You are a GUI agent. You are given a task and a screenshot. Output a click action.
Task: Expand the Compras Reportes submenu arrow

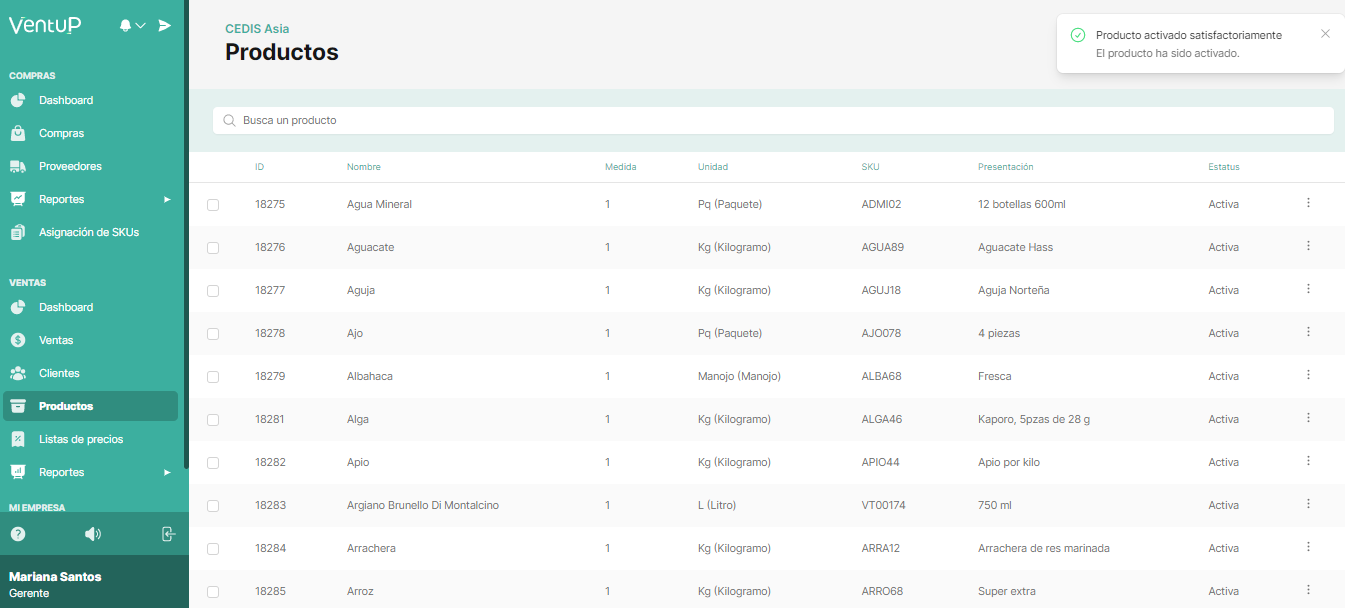(x=167, y=199)
